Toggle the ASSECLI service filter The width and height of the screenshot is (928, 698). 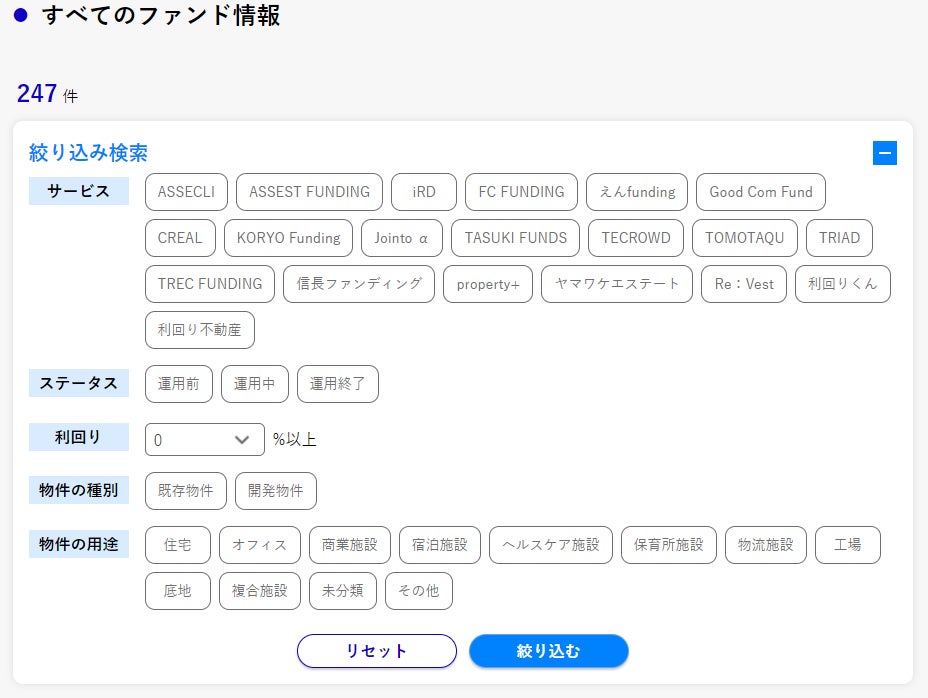[x=186, y=192]
